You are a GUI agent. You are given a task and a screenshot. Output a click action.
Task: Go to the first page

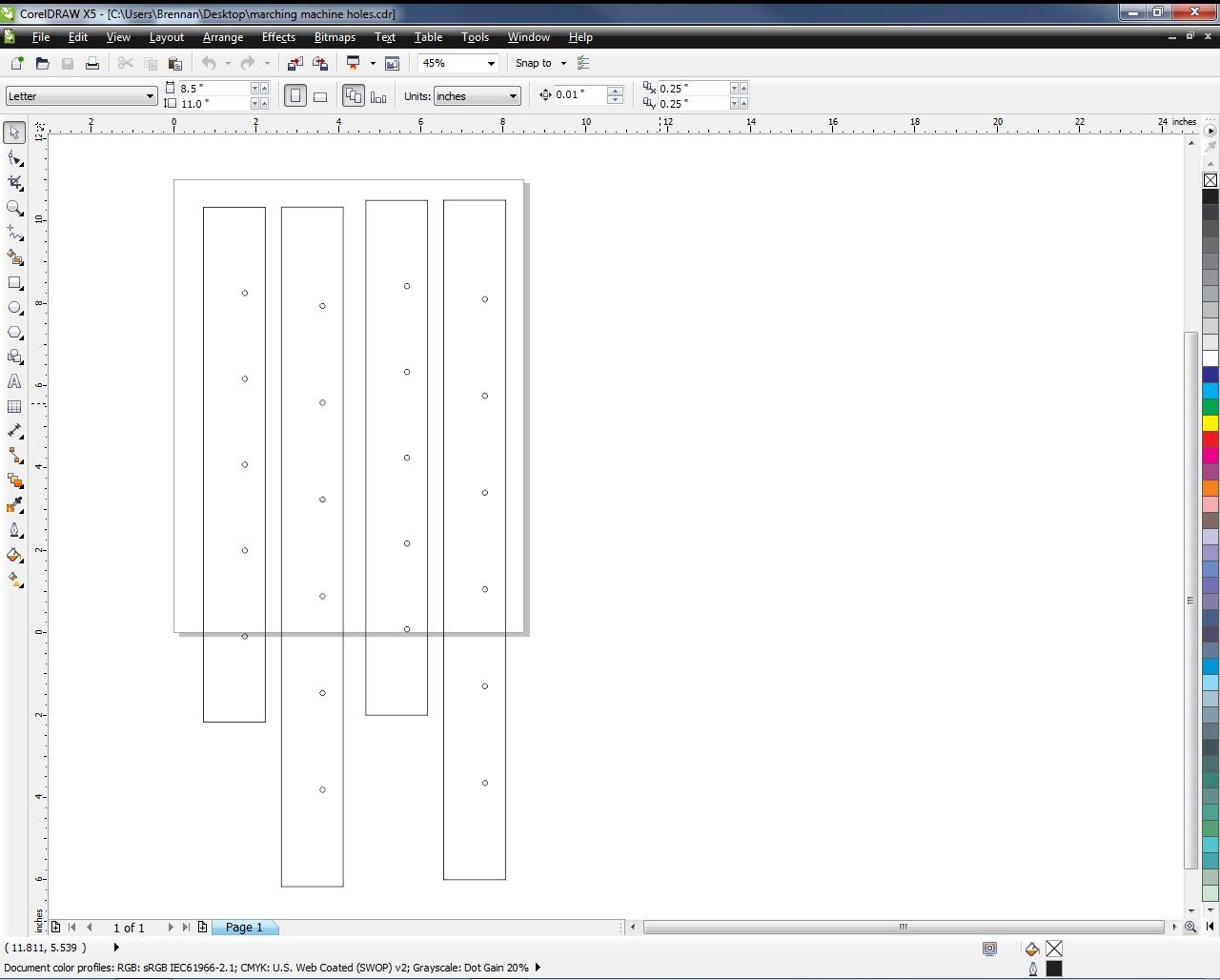tap(72, 927)
